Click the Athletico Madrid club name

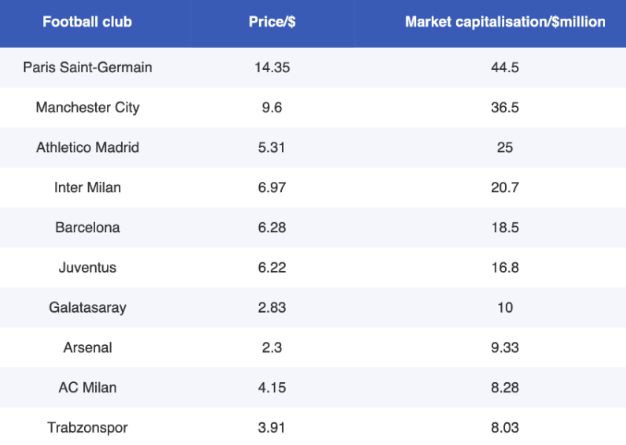click(x=87, y=147)
